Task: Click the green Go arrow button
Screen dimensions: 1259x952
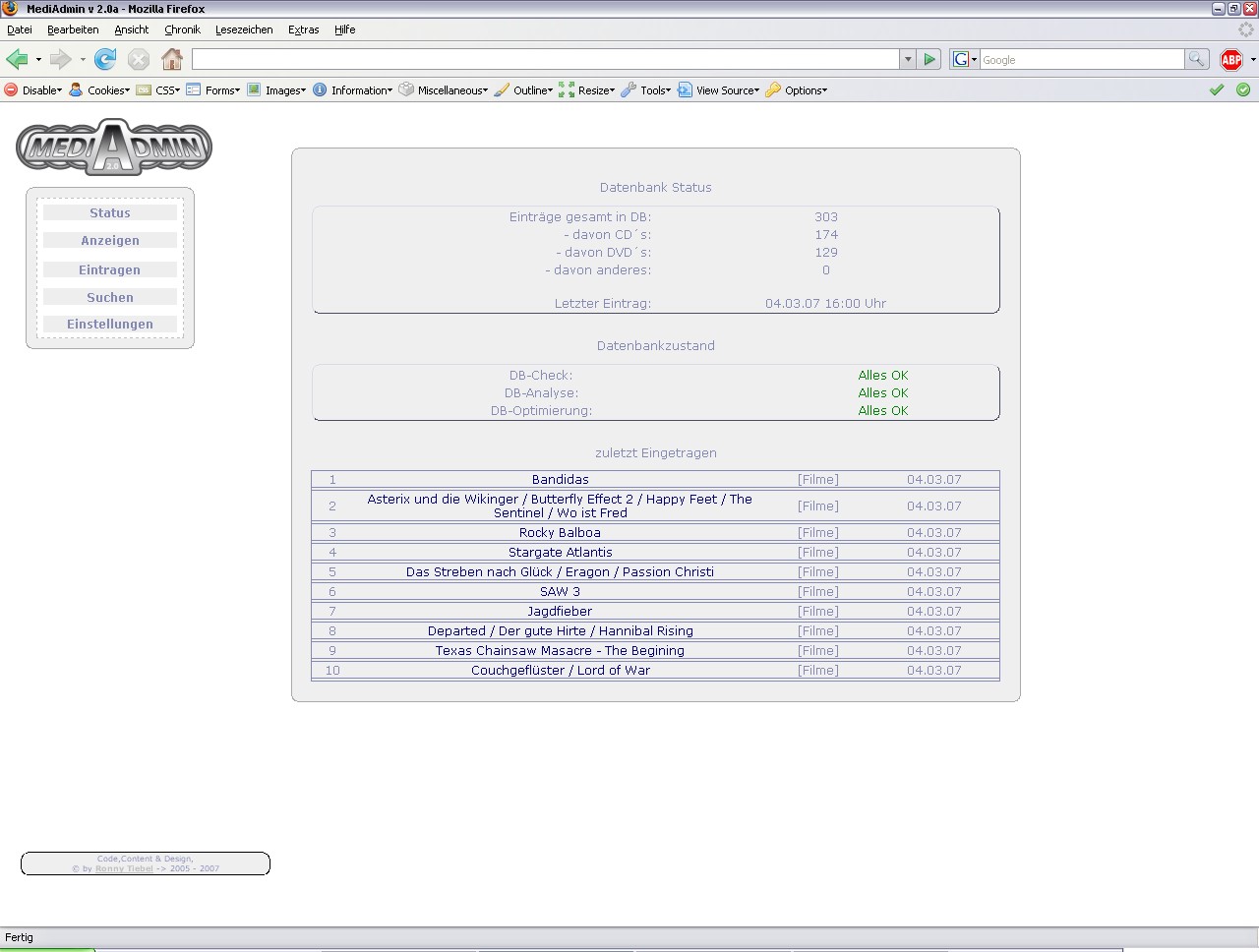Action: 929,60
